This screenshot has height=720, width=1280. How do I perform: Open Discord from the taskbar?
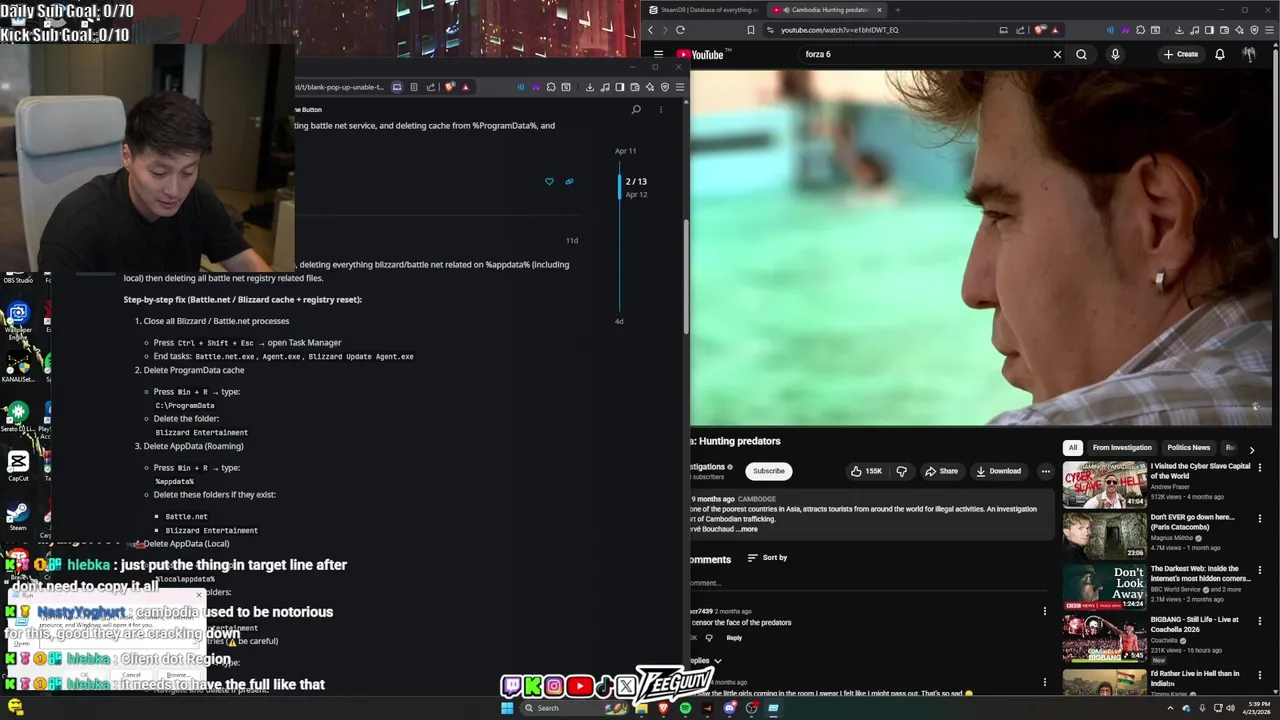point(729,708)
